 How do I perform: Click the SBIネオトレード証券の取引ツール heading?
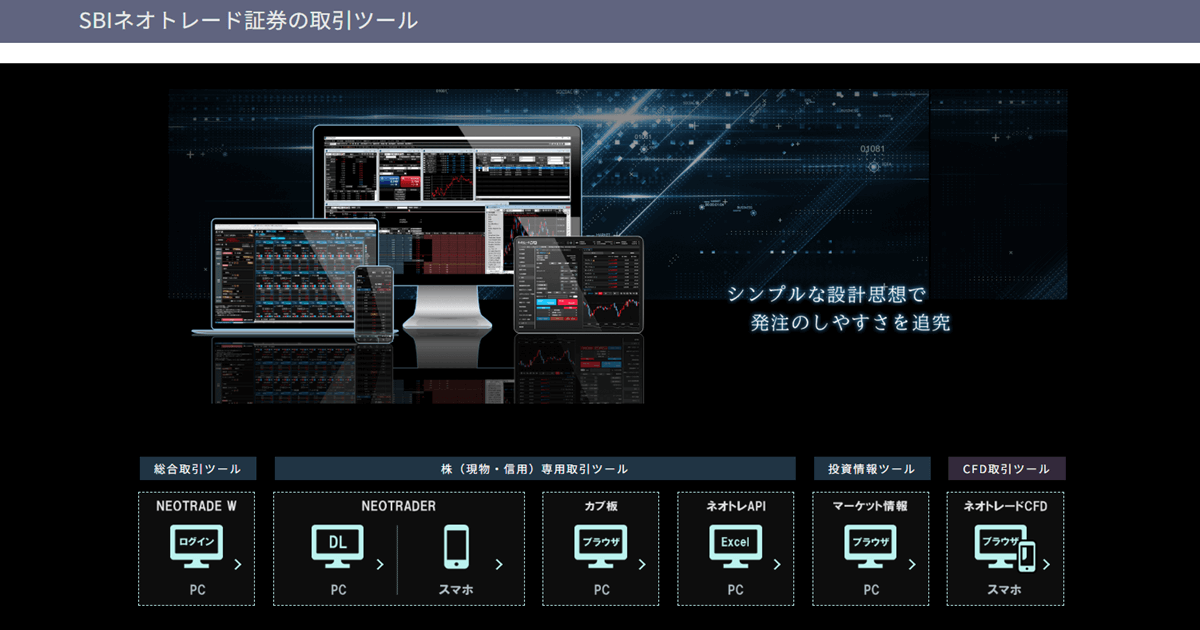pos(248,21)
